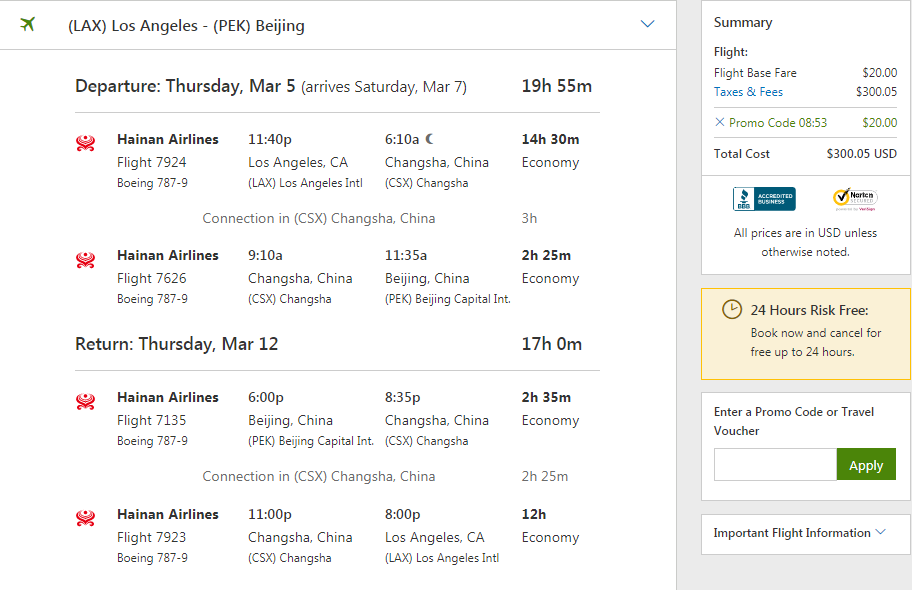
Task: Click the '2h 25m' return connection duration
Action: click(544, 477)
